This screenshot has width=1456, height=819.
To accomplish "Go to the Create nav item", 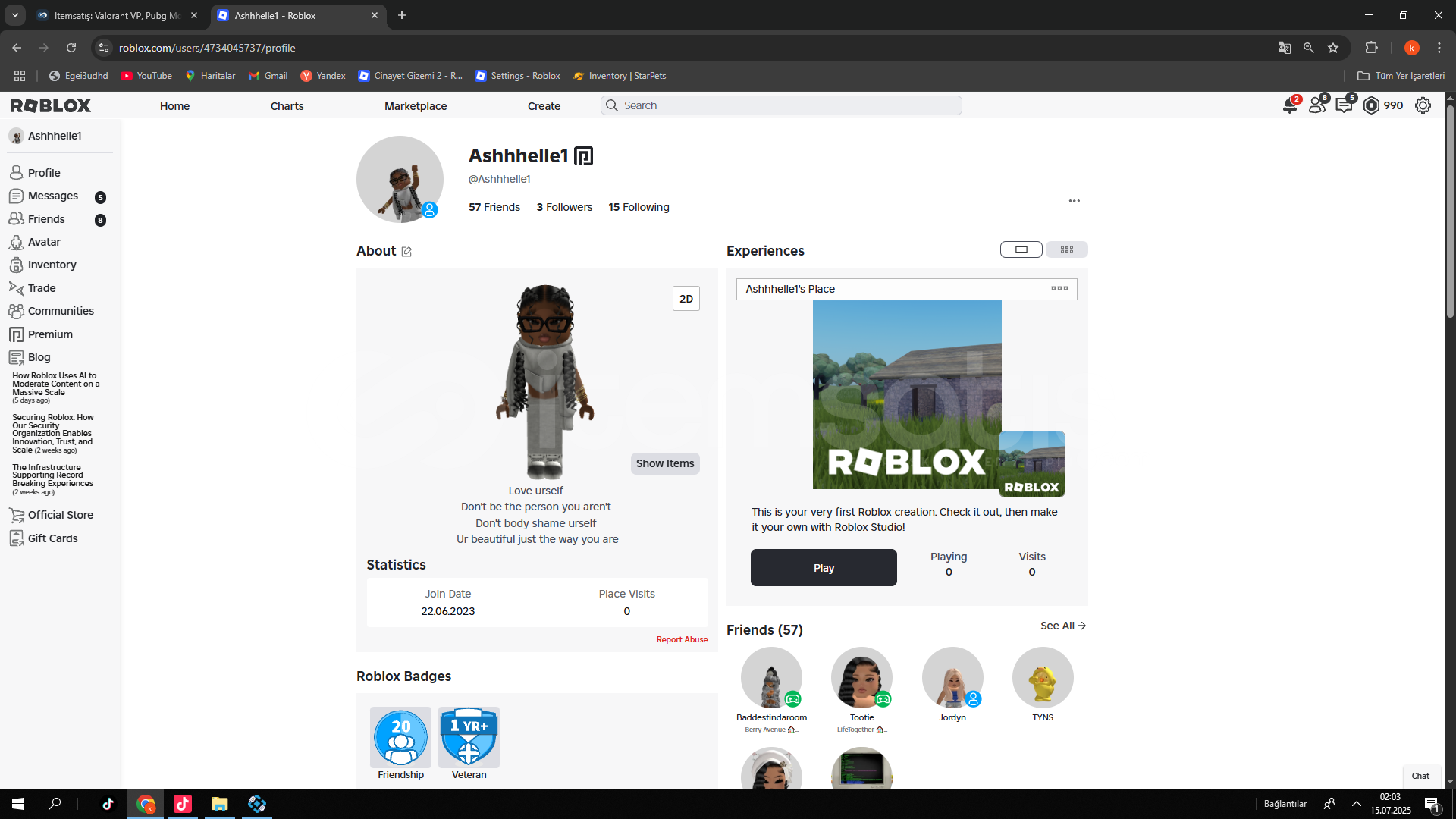I will (x=544, y=106).
